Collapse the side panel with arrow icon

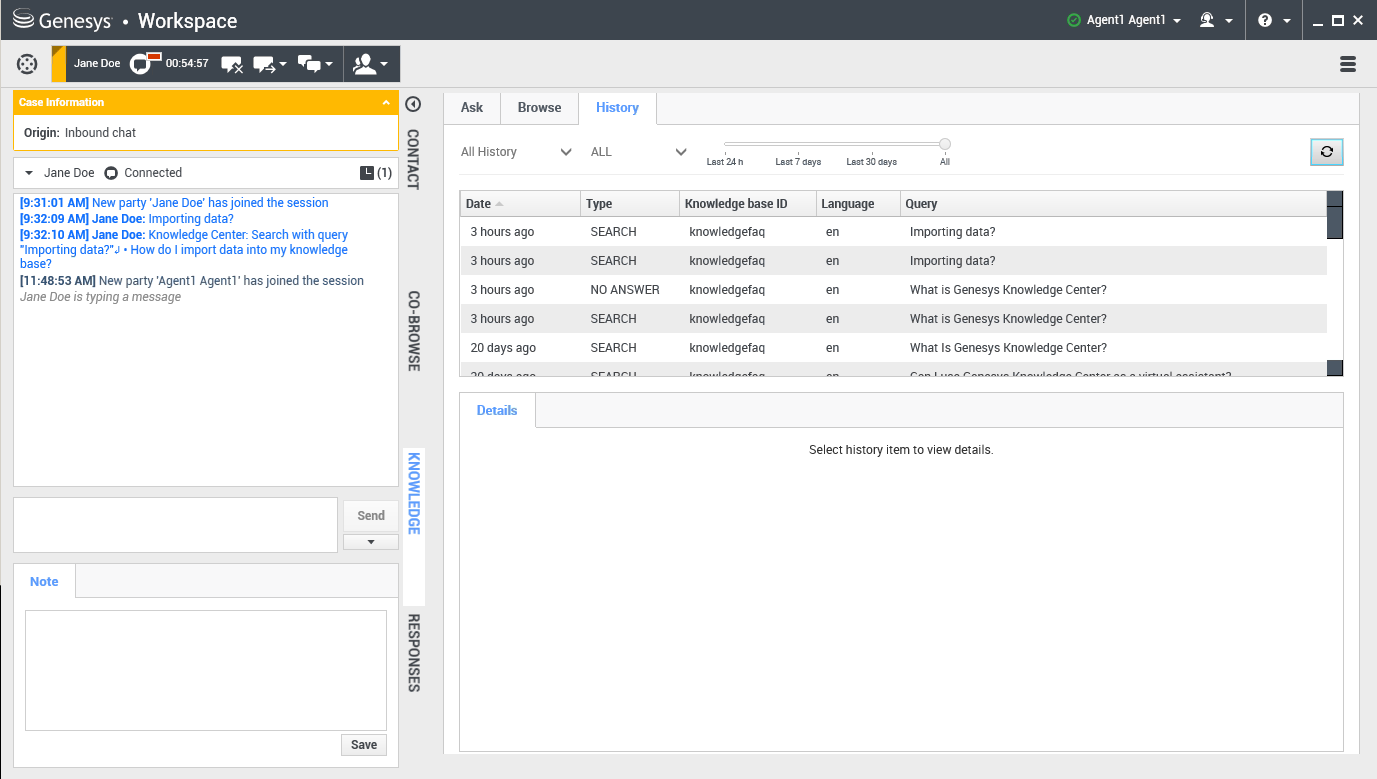[x=413, y=104]
